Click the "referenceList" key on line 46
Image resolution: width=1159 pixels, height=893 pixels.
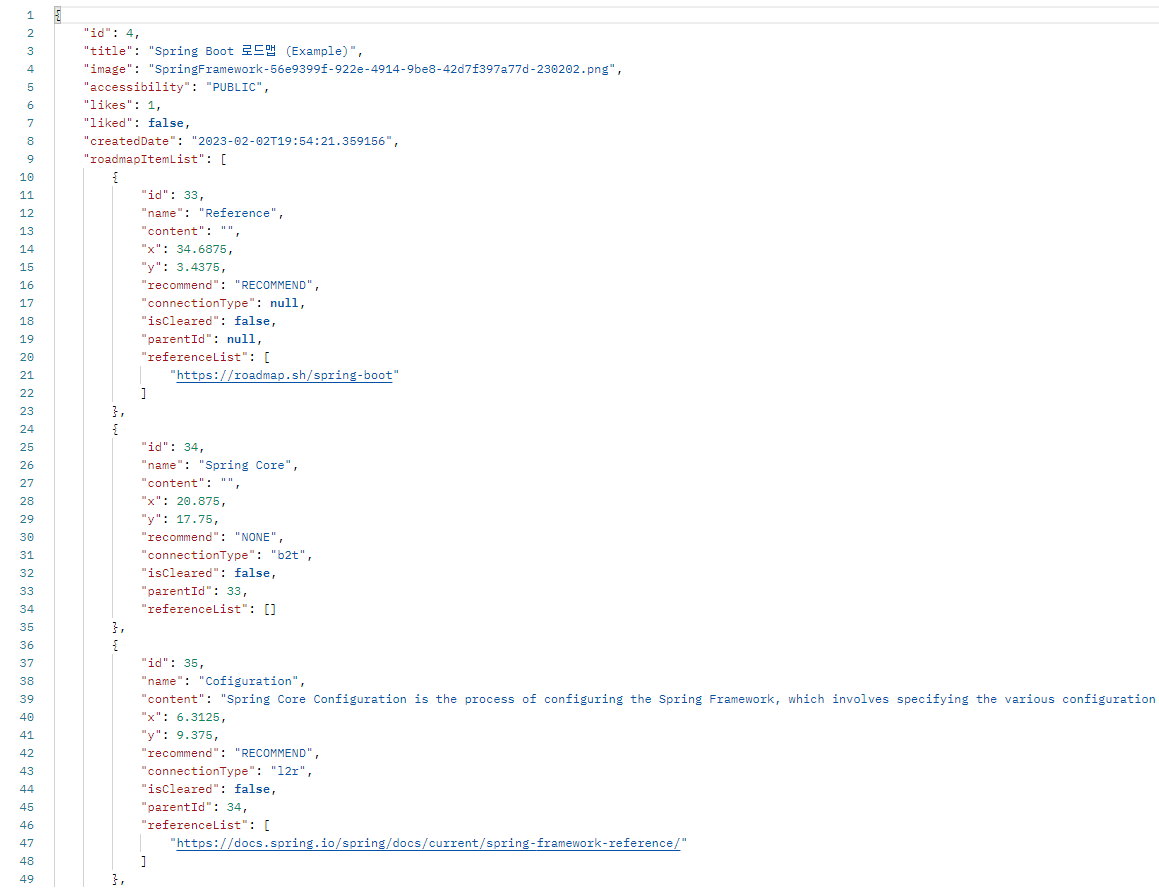(194, 825)
